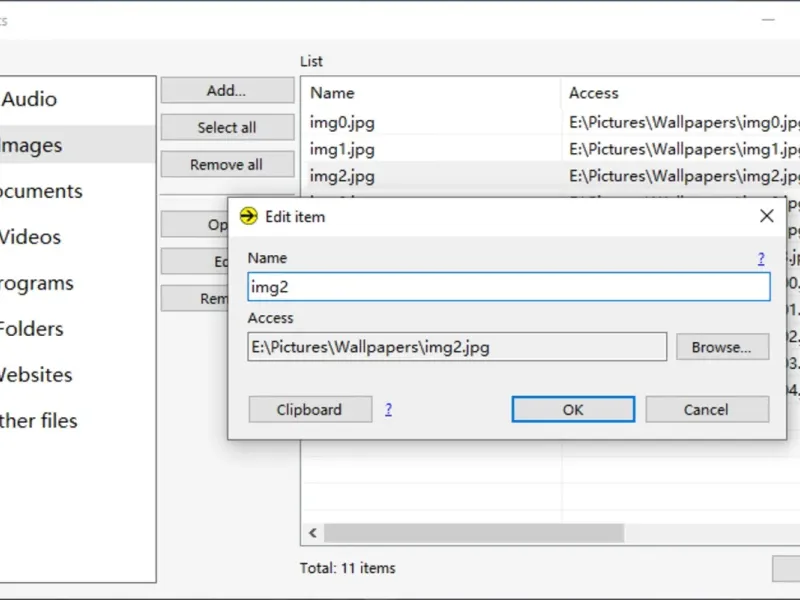Open the help link beside Name
Viewport: 800px width, 600px height.
coord(761,259)
